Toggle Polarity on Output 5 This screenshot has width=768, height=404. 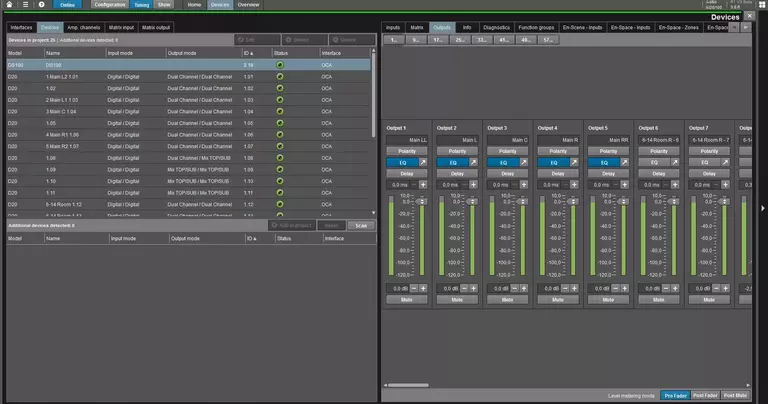[x=602, y=150]
